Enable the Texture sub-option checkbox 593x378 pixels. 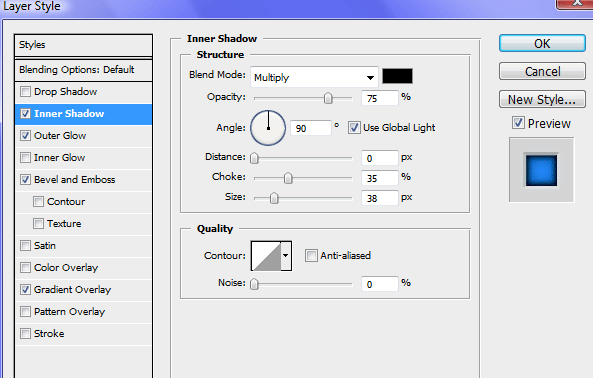pos(38,223)
